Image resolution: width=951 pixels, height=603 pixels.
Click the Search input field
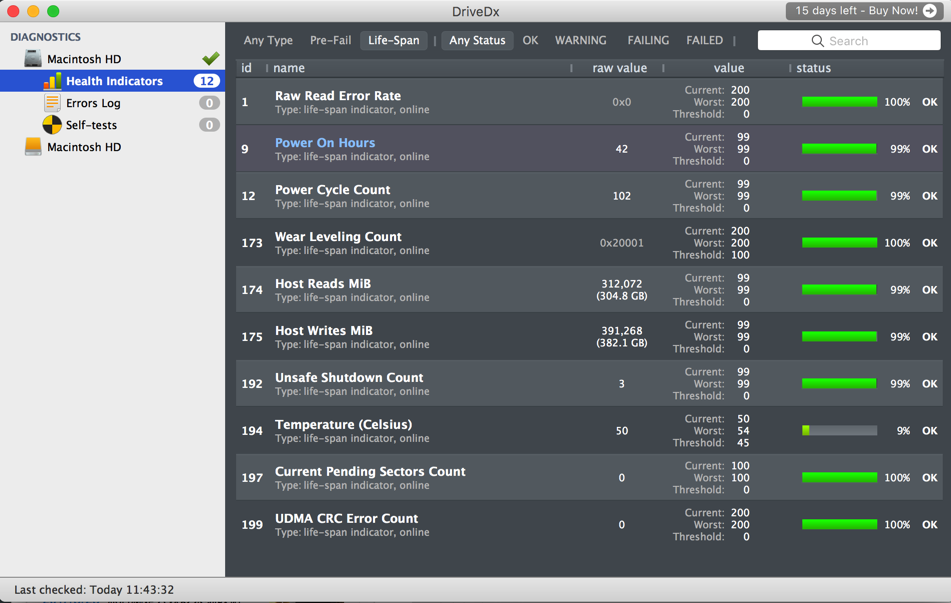[x=849, y=41]
